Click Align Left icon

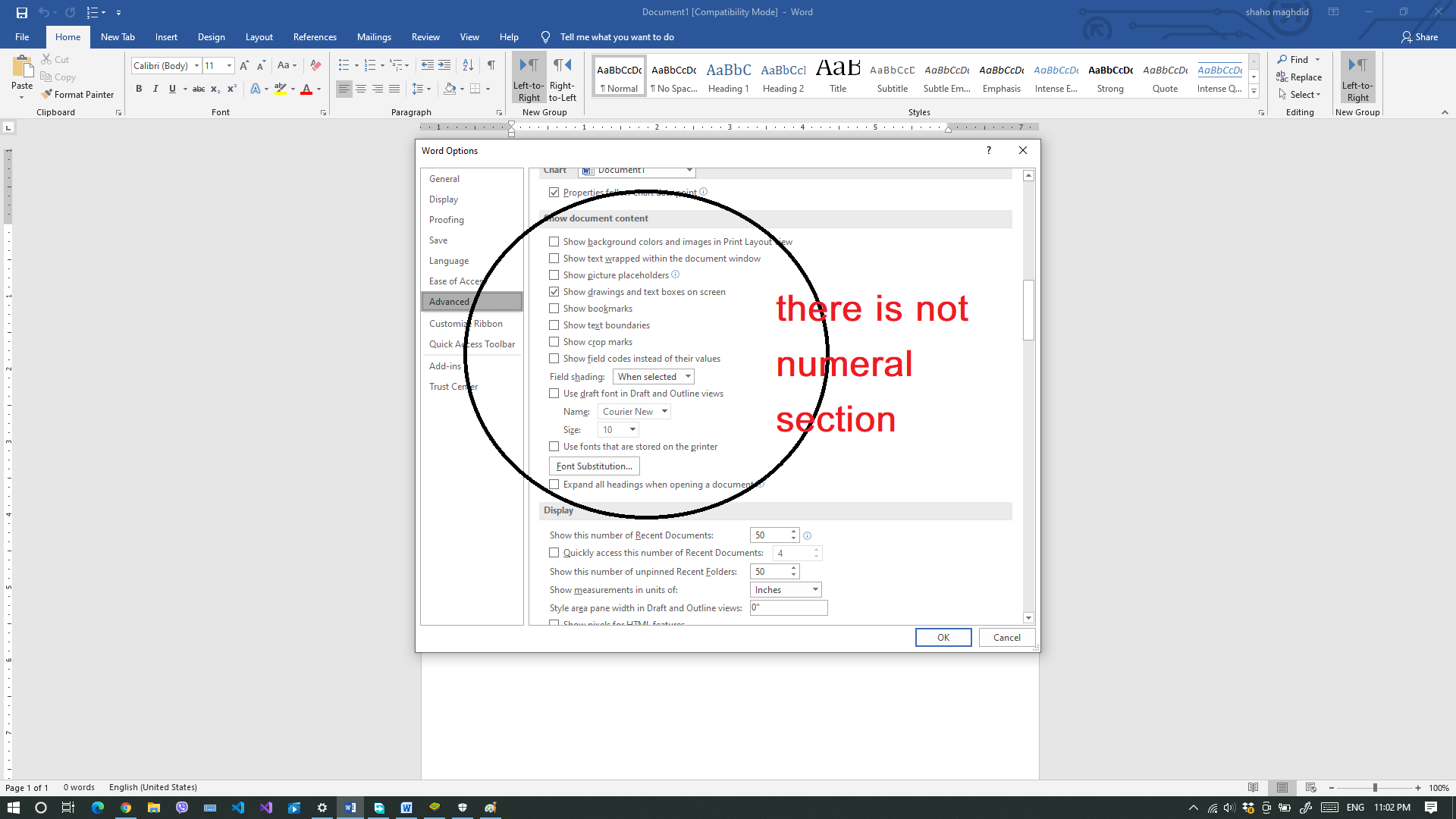point(344,89)
